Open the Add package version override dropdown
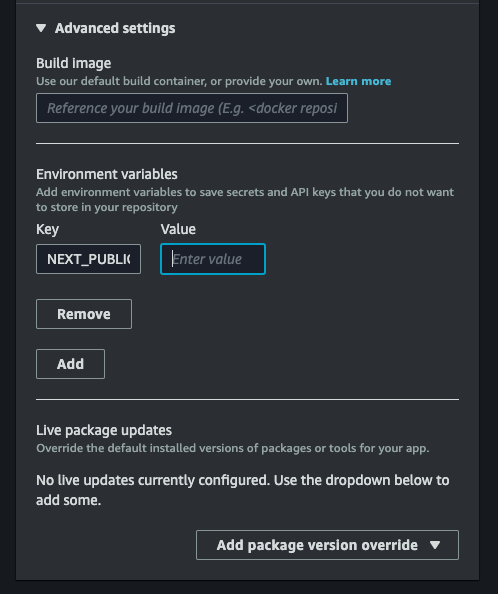Image resolution: width=498 pixels, height=594 pixels. coord(327,545)
